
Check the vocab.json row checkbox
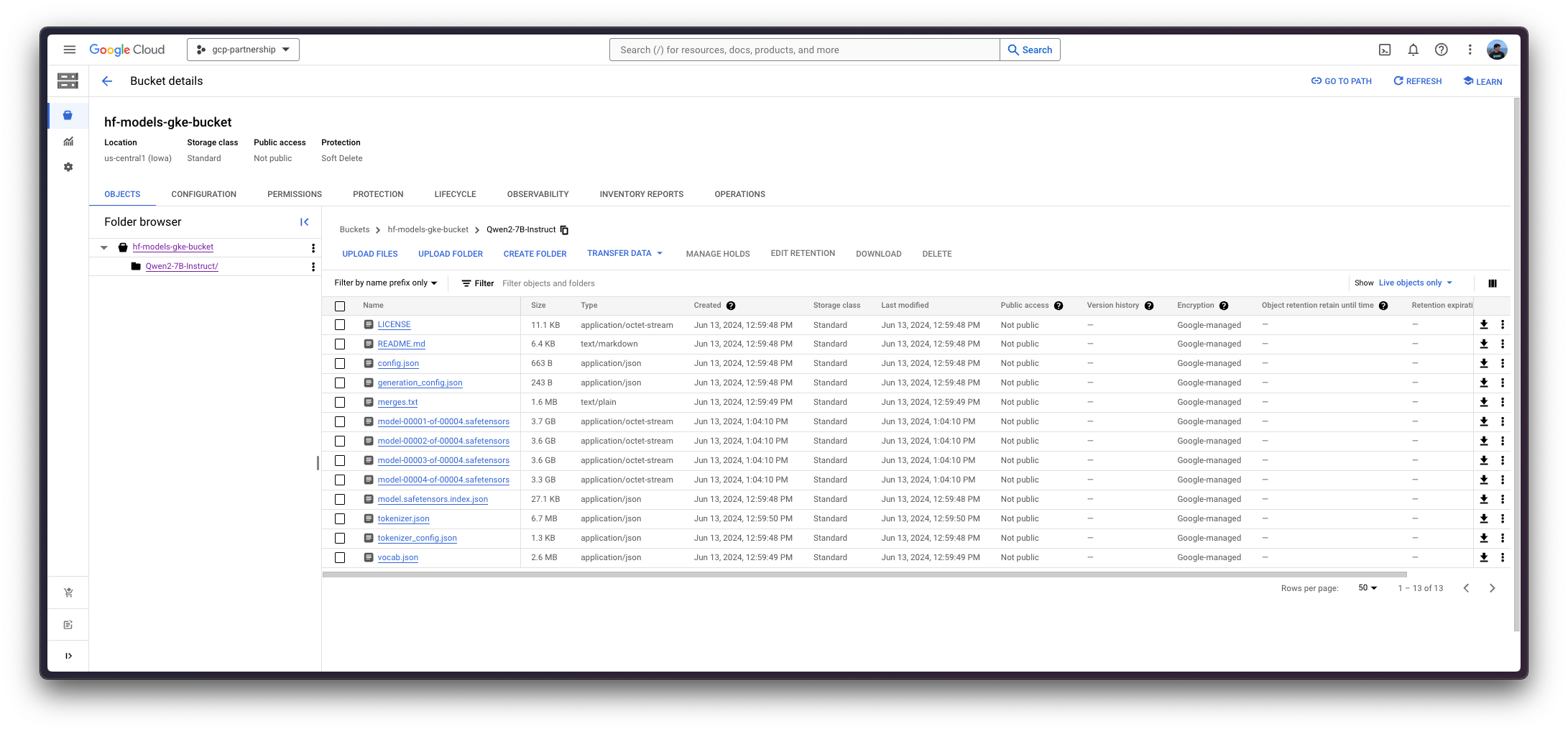[x=340, y=558]
